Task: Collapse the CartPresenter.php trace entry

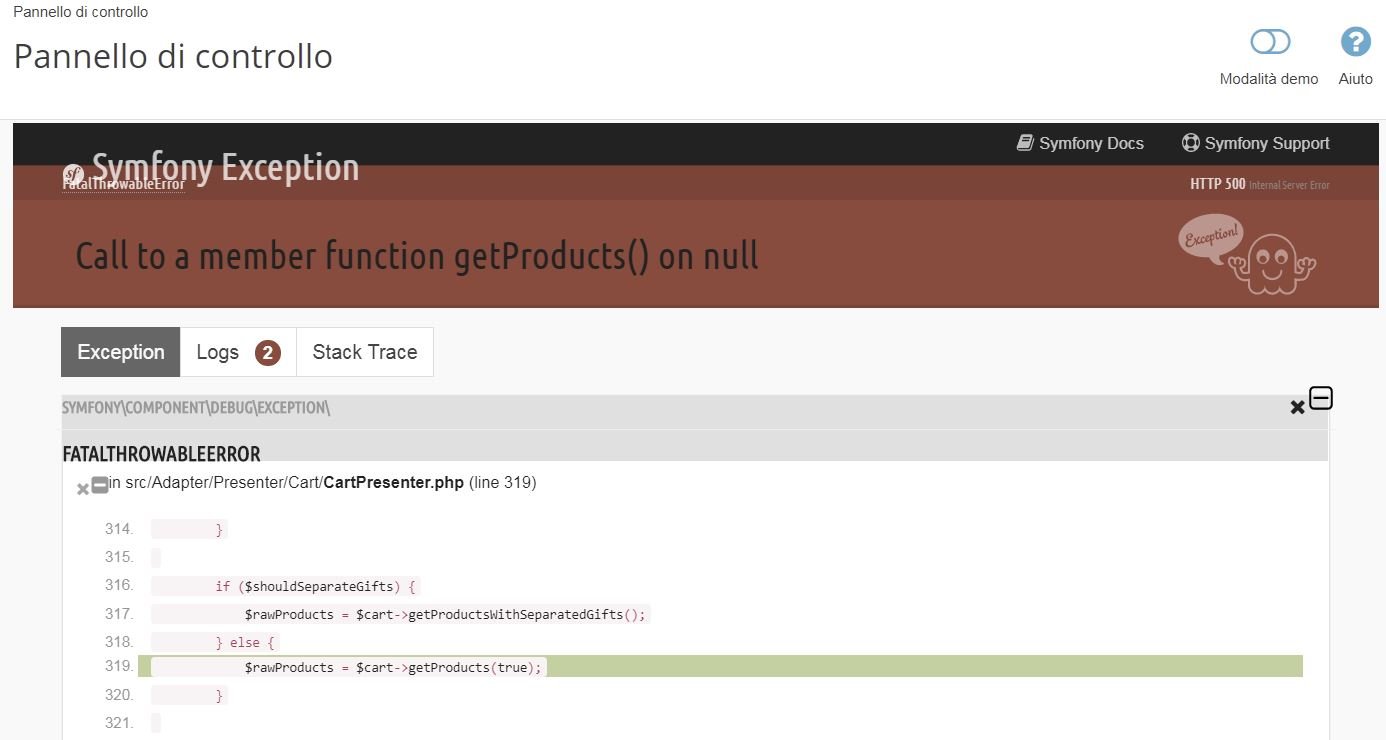Action: click(100, 485)
